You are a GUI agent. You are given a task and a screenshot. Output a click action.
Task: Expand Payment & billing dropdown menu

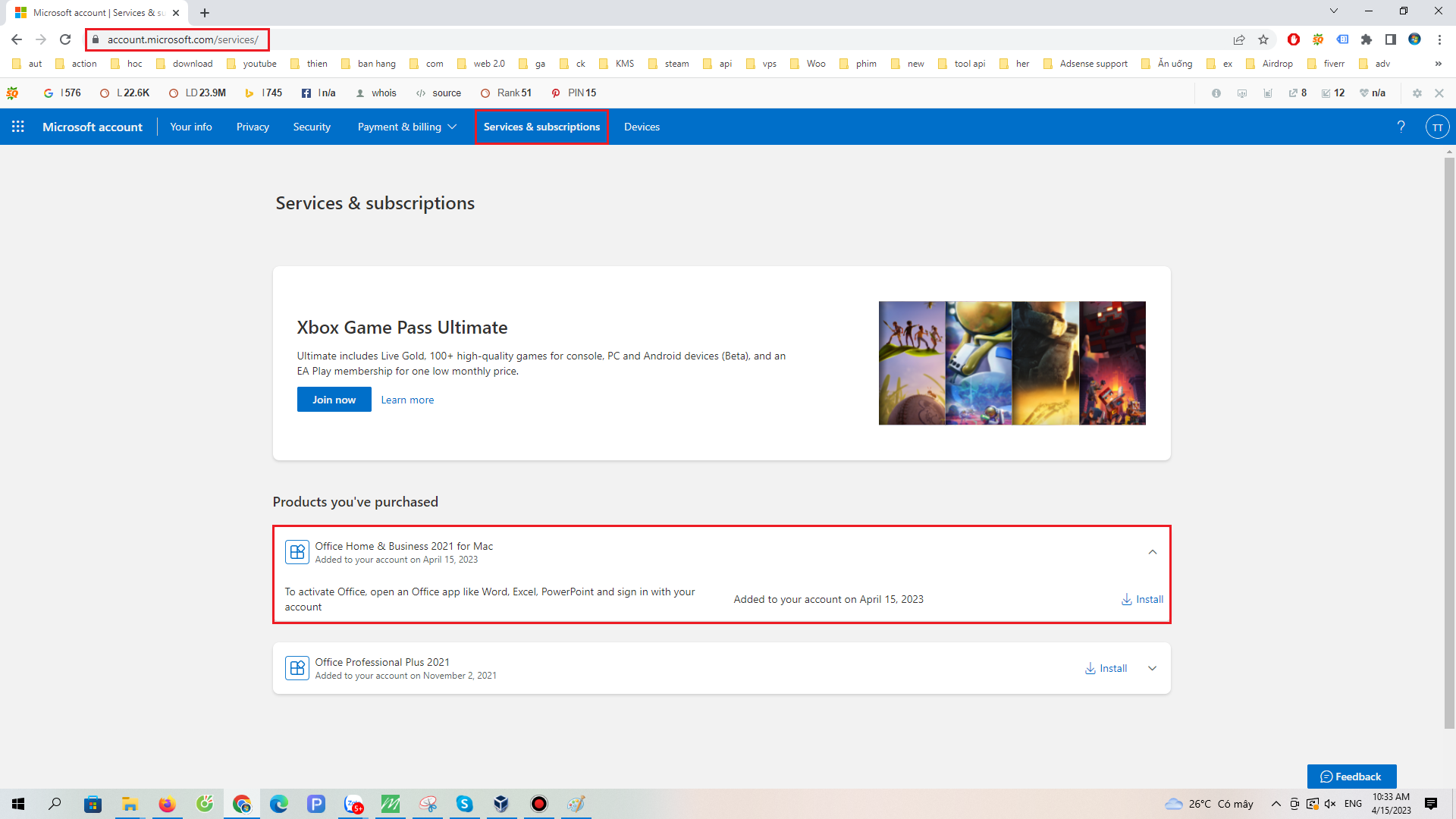[x=407, y=126]
